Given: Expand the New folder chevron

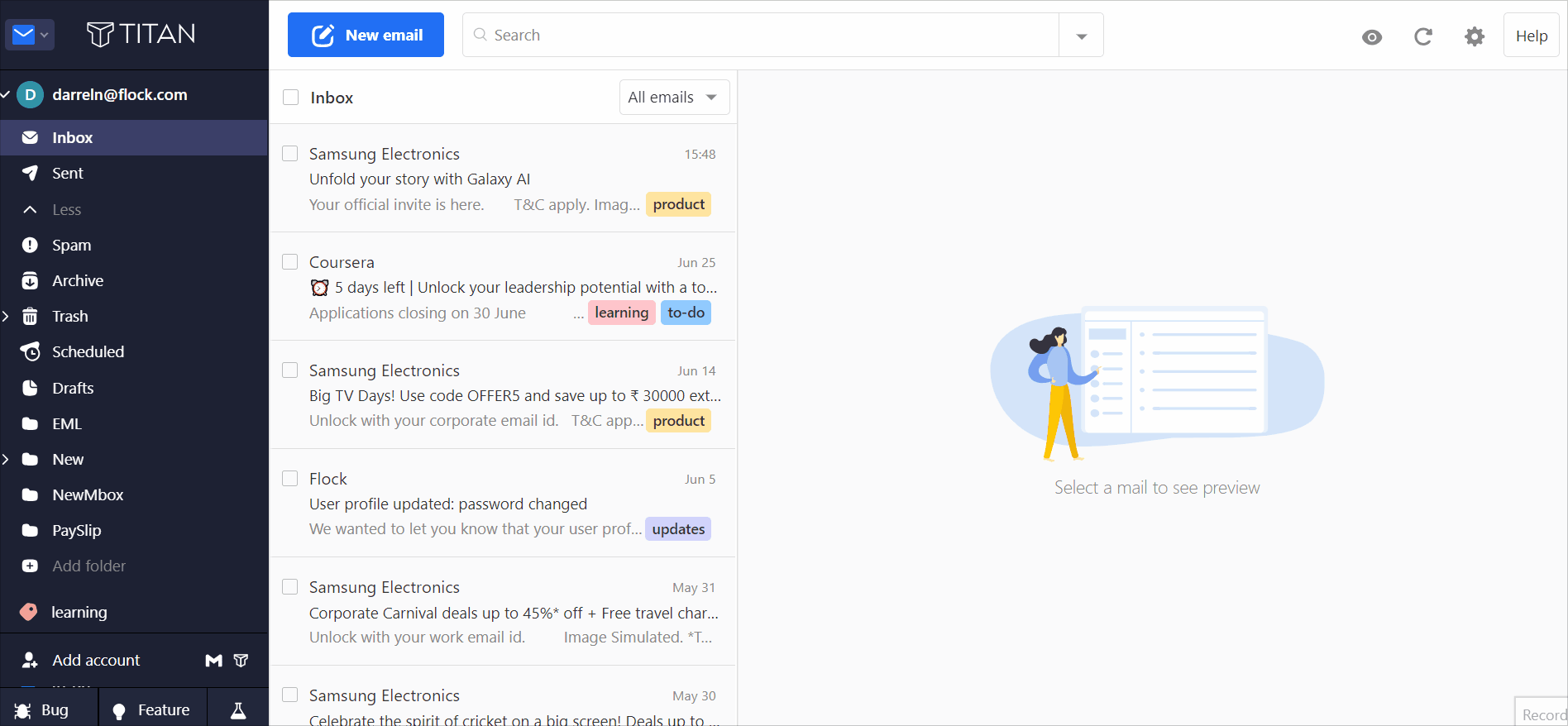Looking at the screenshot, I should (7, 459).
